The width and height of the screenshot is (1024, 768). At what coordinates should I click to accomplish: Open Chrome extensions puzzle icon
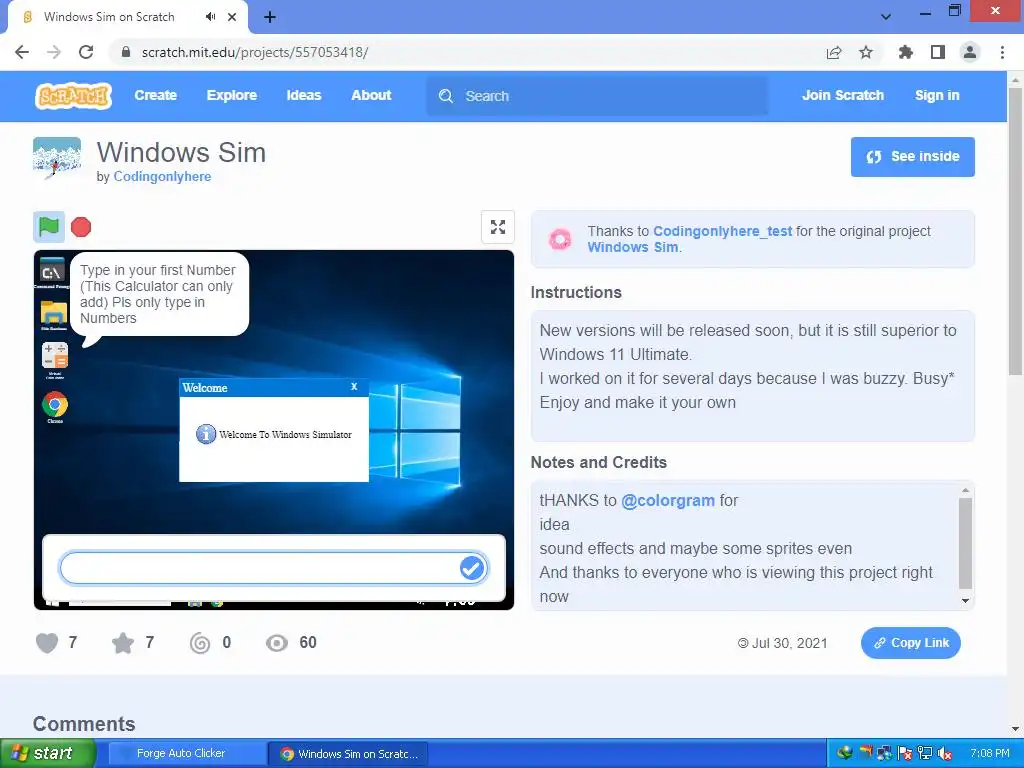pyautogui.click(x=905, y=52)
